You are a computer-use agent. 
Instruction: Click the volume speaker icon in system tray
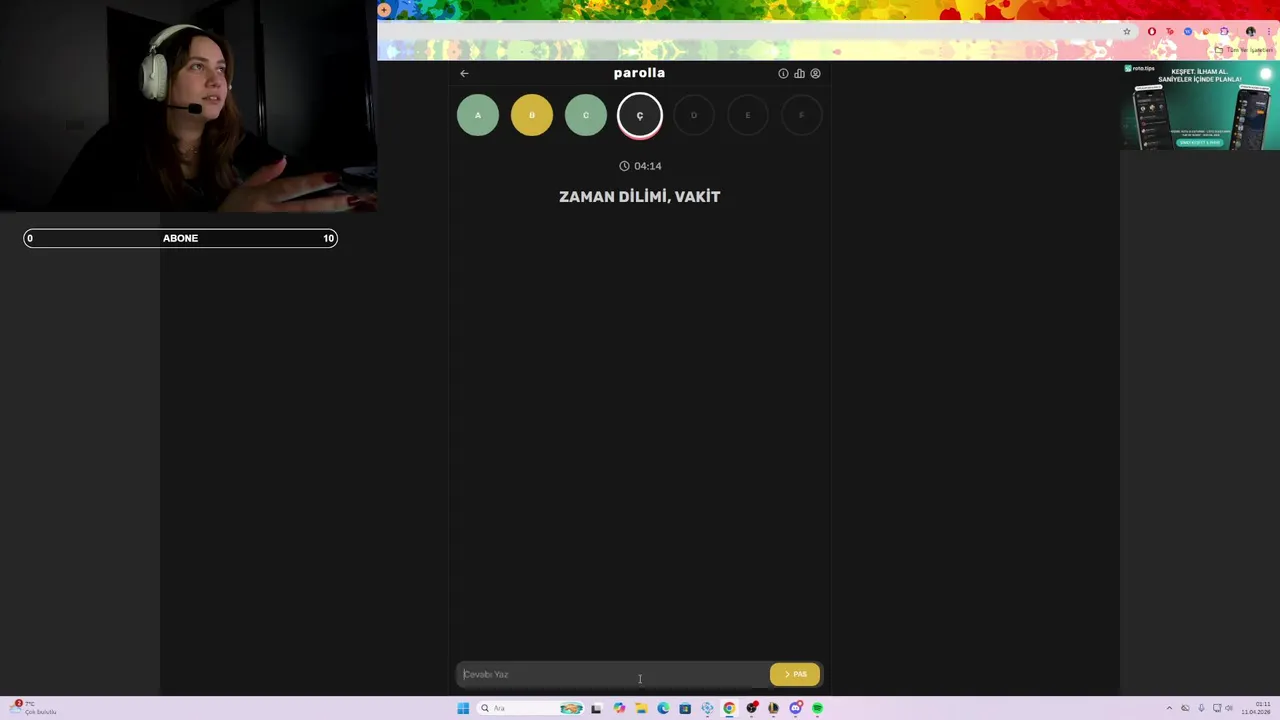pos(1229,708)
